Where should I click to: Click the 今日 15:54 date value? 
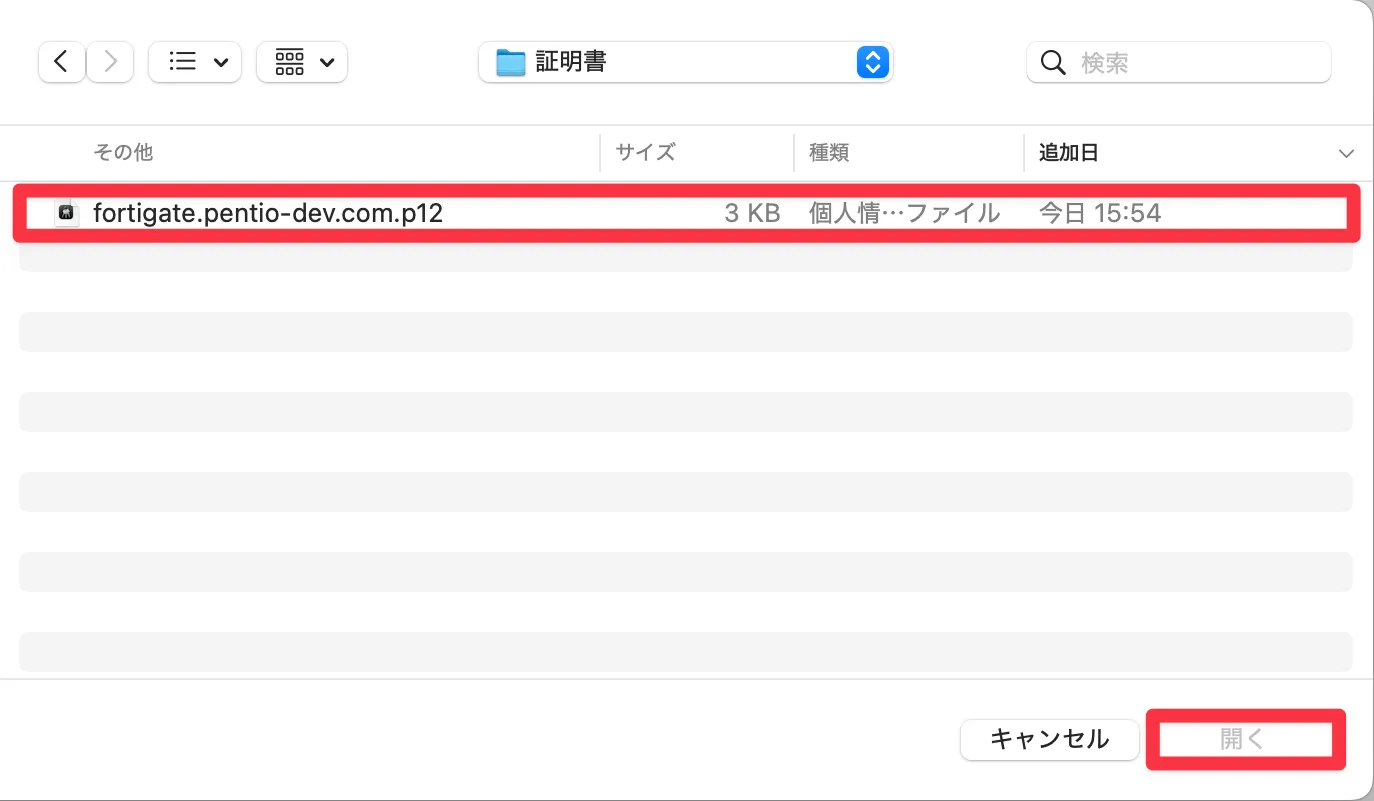pos(1100,212)
